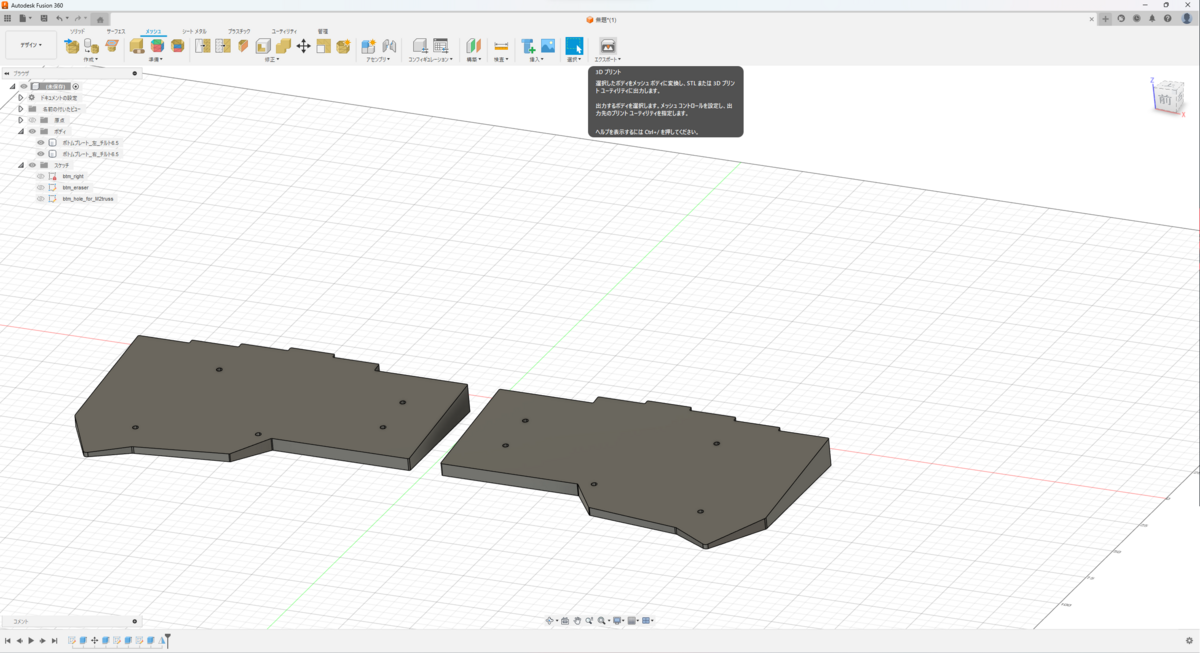
Task: Select the Measure inspect icon
Action: [x=501, y=46]
